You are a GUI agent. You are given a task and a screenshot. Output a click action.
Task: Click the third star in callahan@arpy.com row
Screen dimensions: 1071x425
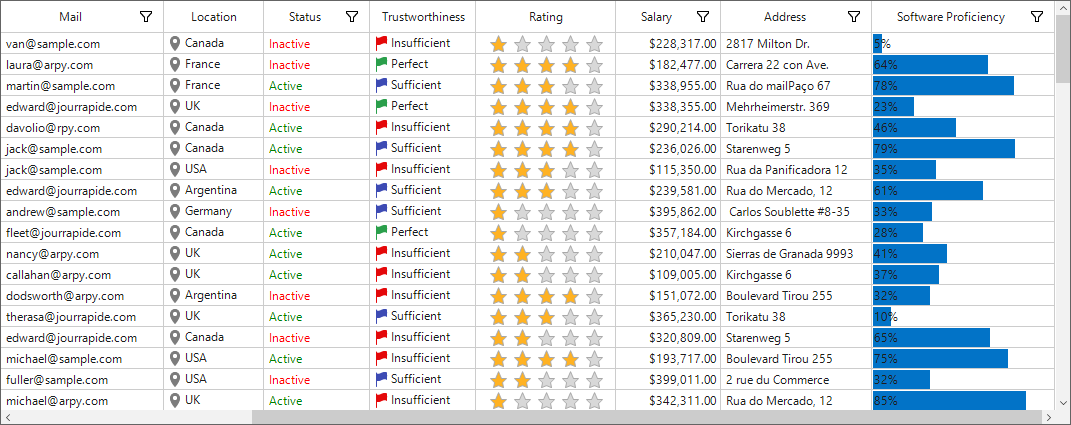[546, 275]
